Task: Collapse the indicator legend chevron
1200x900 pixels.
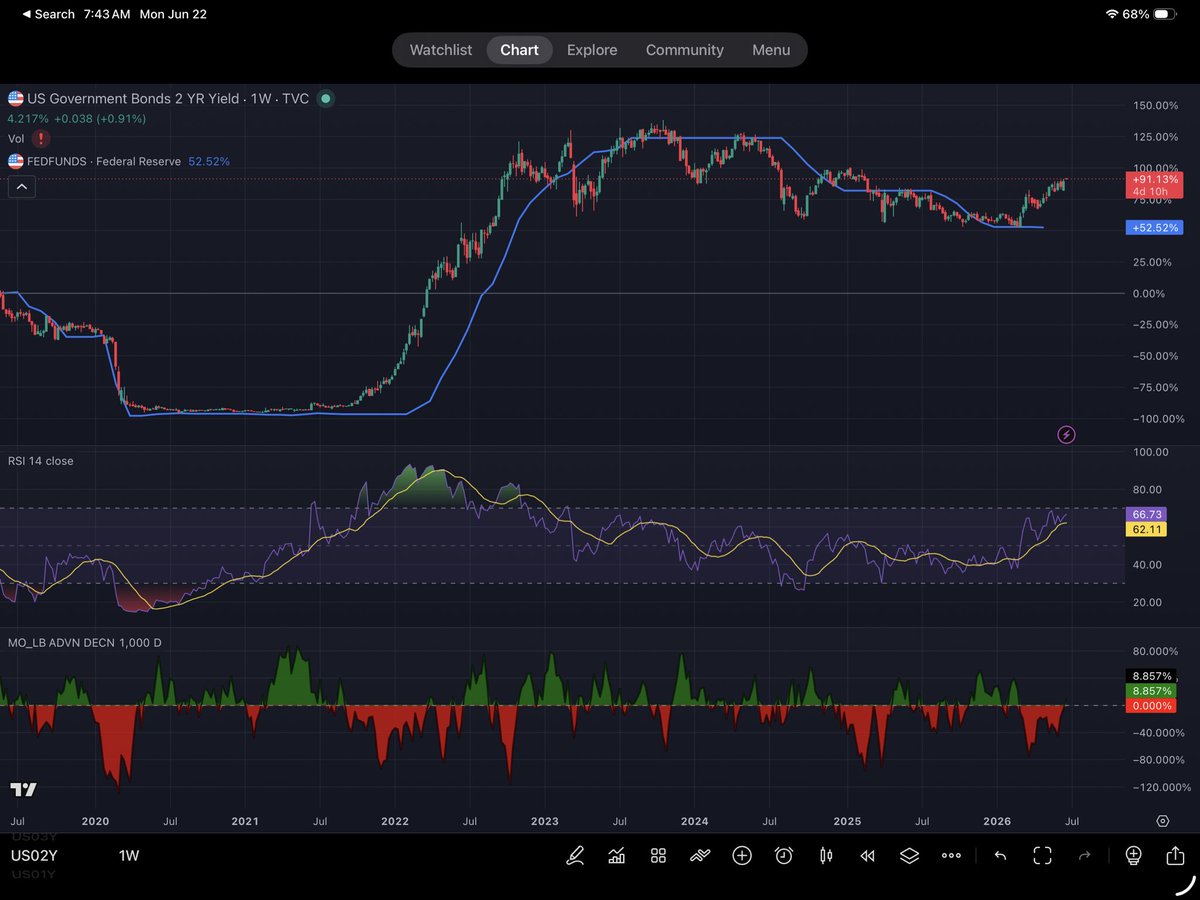Action: point(22,186)
